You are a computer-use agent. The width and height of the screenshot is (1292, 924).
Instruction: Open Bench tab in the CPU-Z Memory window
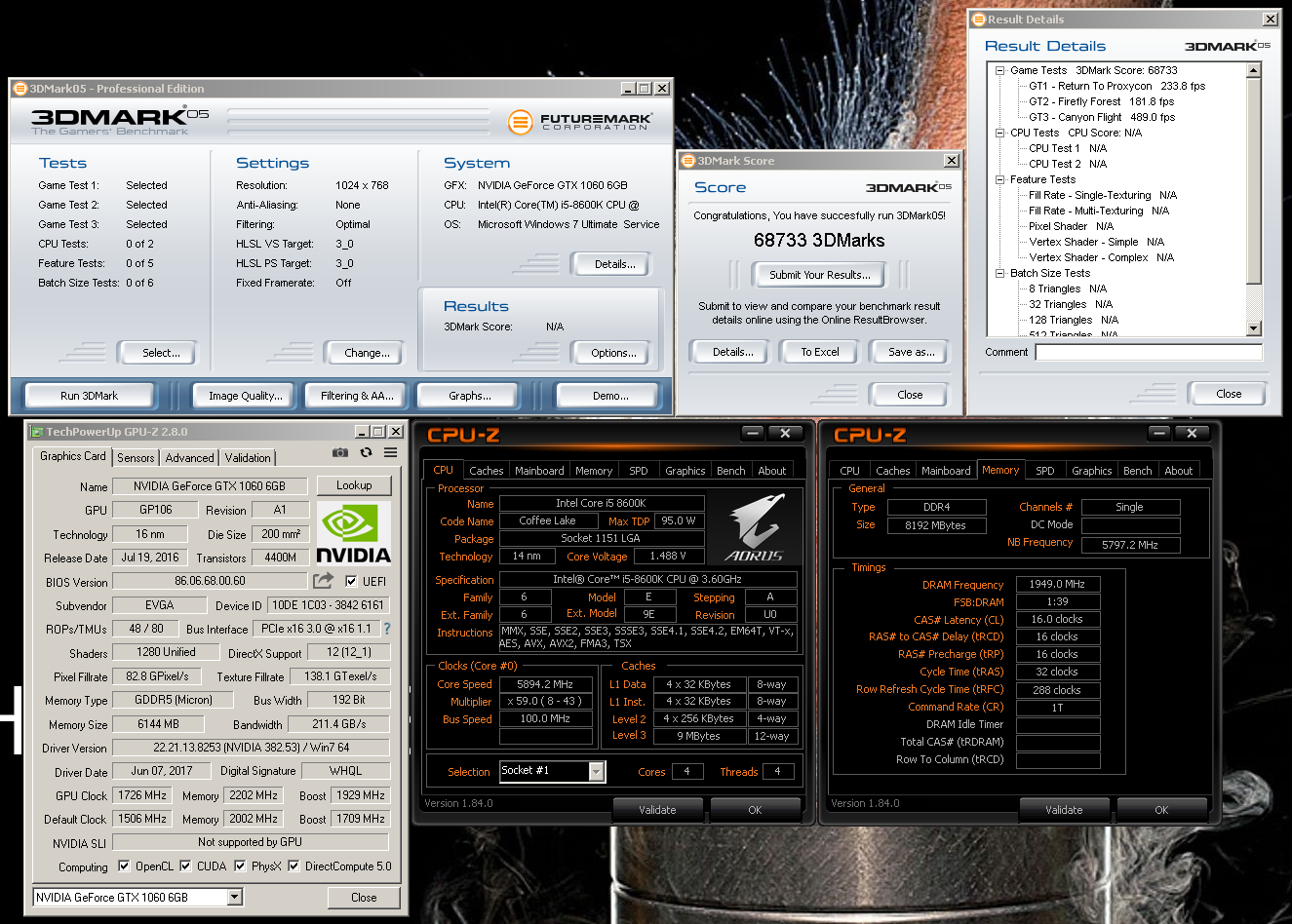pyautogui.click(x=1138, y=471)
